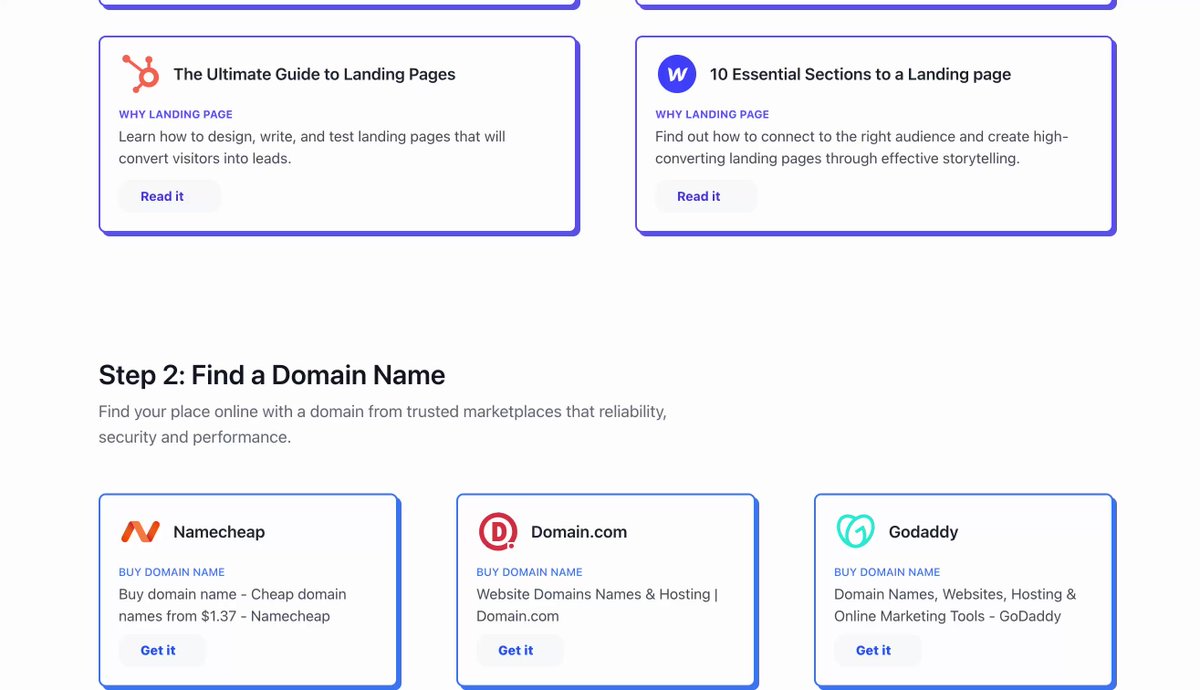1200x690 pixels.
Task: Click Get it on Domain.com card
Action: 520,650
